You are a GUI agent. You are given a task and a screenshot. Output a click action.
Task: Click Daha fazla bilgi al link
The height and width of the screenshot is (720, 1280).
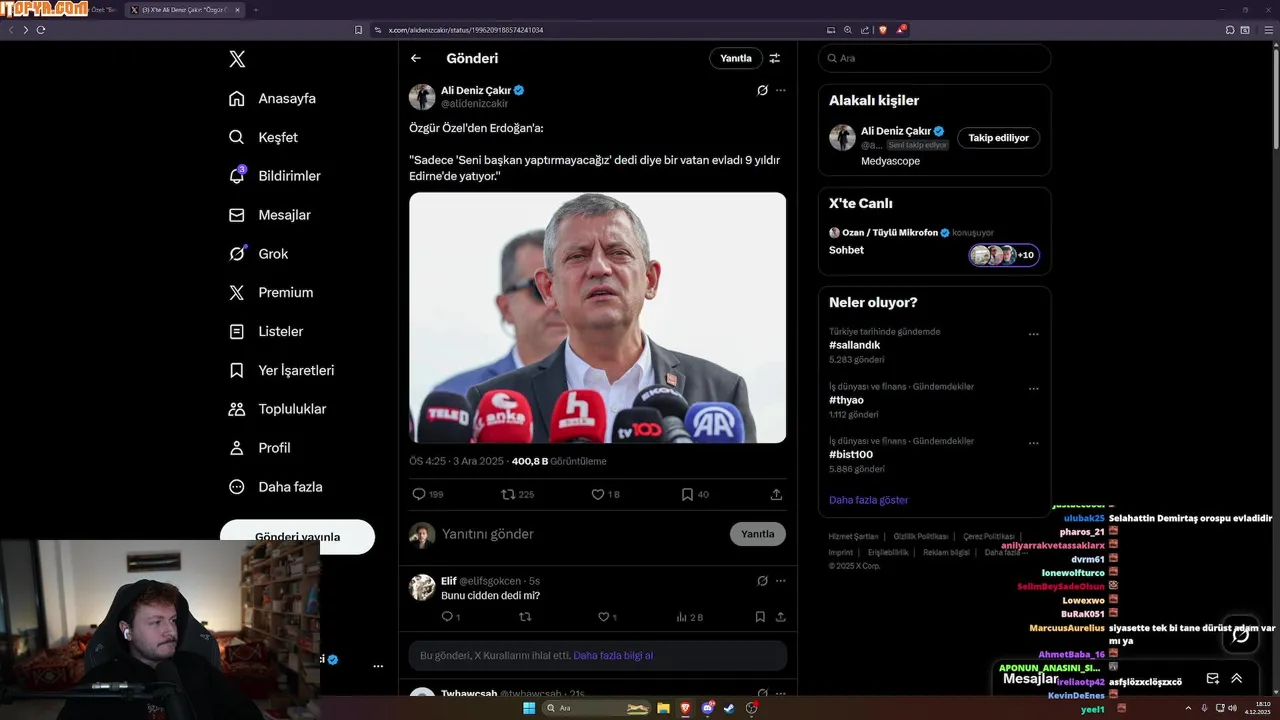(x=613, y=656)
